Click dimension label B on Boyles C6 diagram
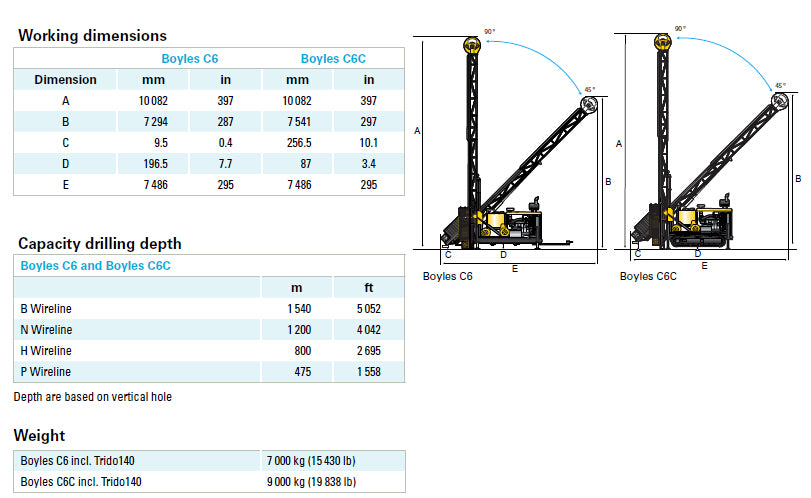811x498 pixels. (608, 182)
